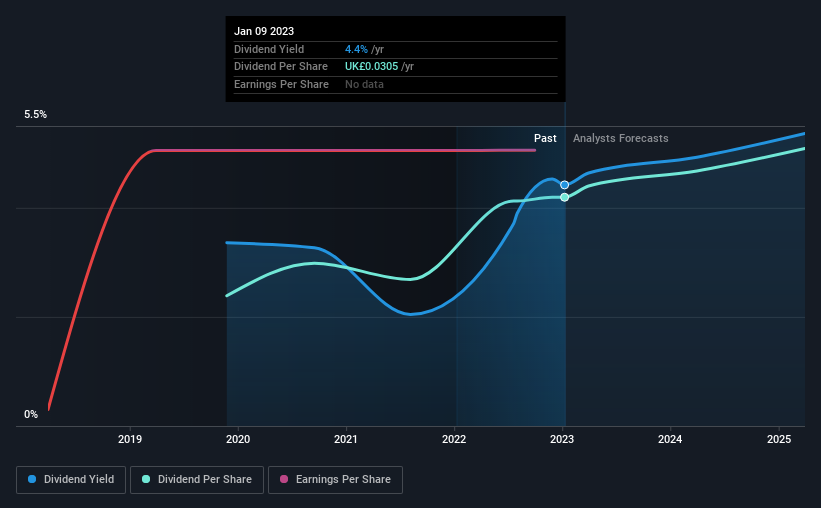Viewport: 821px width, 508px height.
Task: Click the UK£0.0305 dividend per share value
Action: pos(371,67)
